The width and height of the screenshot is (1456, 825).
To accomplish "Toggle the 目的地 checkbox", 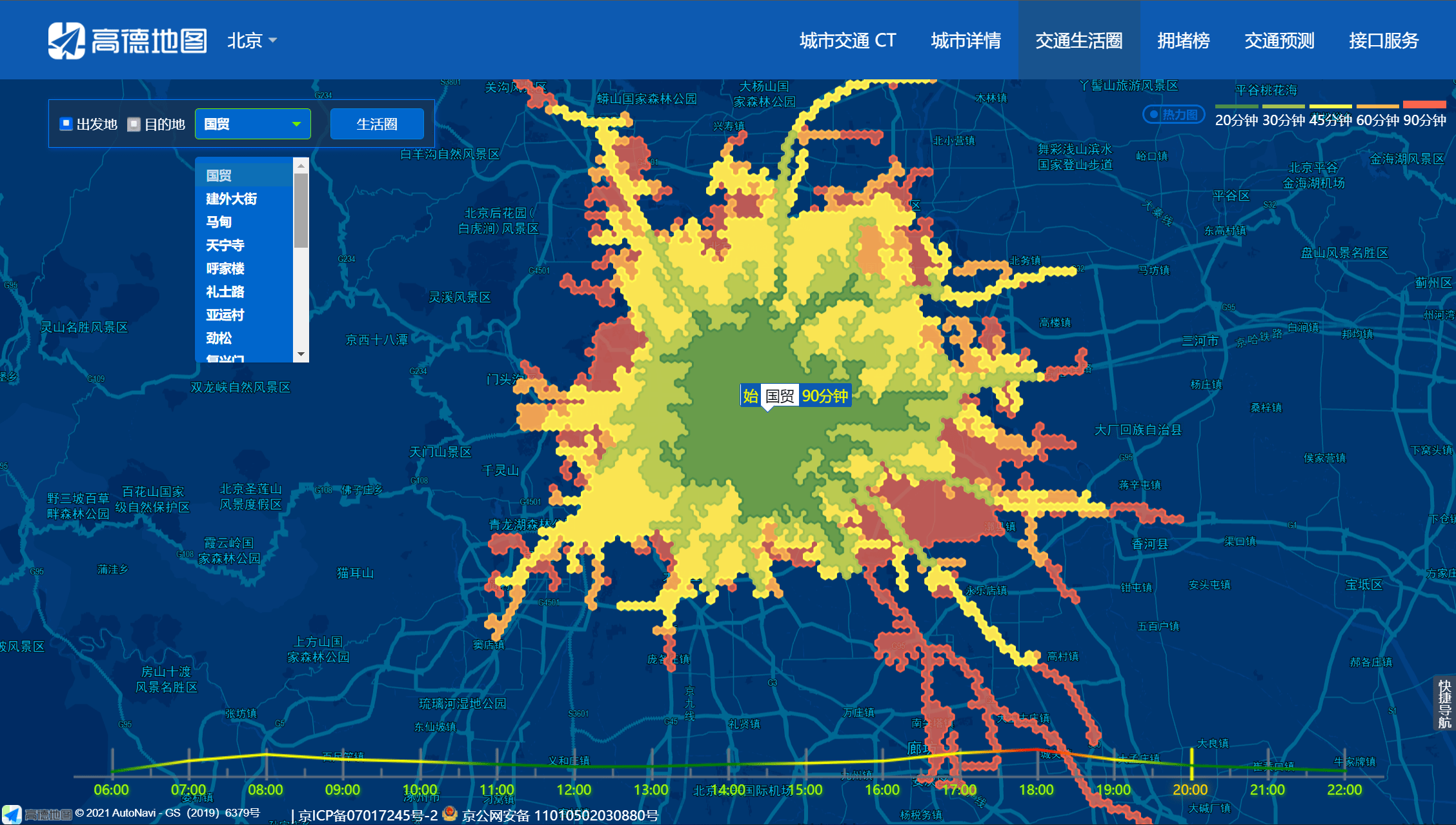I will [x=134, y=124].
